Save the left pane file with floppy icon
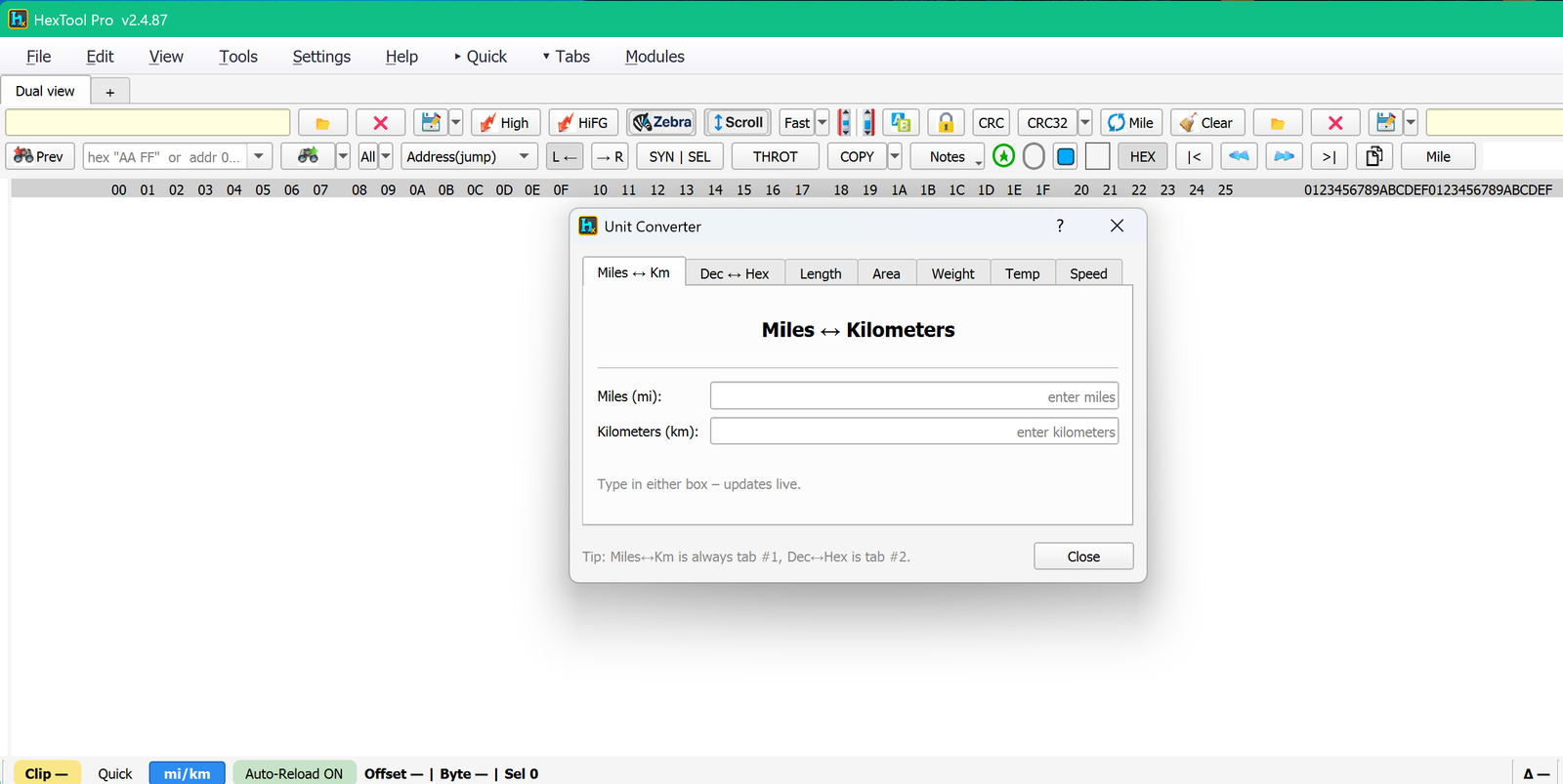The width and height of the screenshot is (1563, 784). [x=430, y=123]
